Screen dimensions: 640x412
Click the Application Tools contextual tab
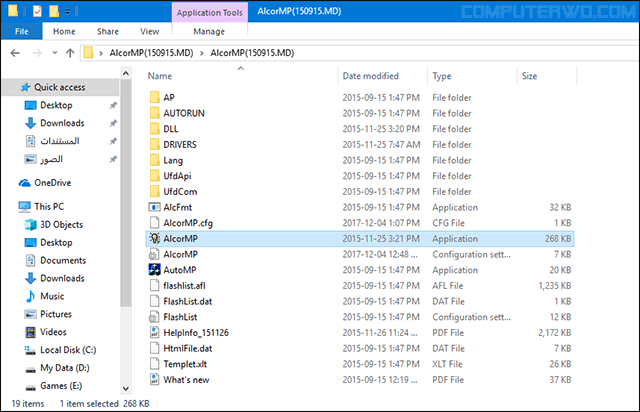click(209, 13)
